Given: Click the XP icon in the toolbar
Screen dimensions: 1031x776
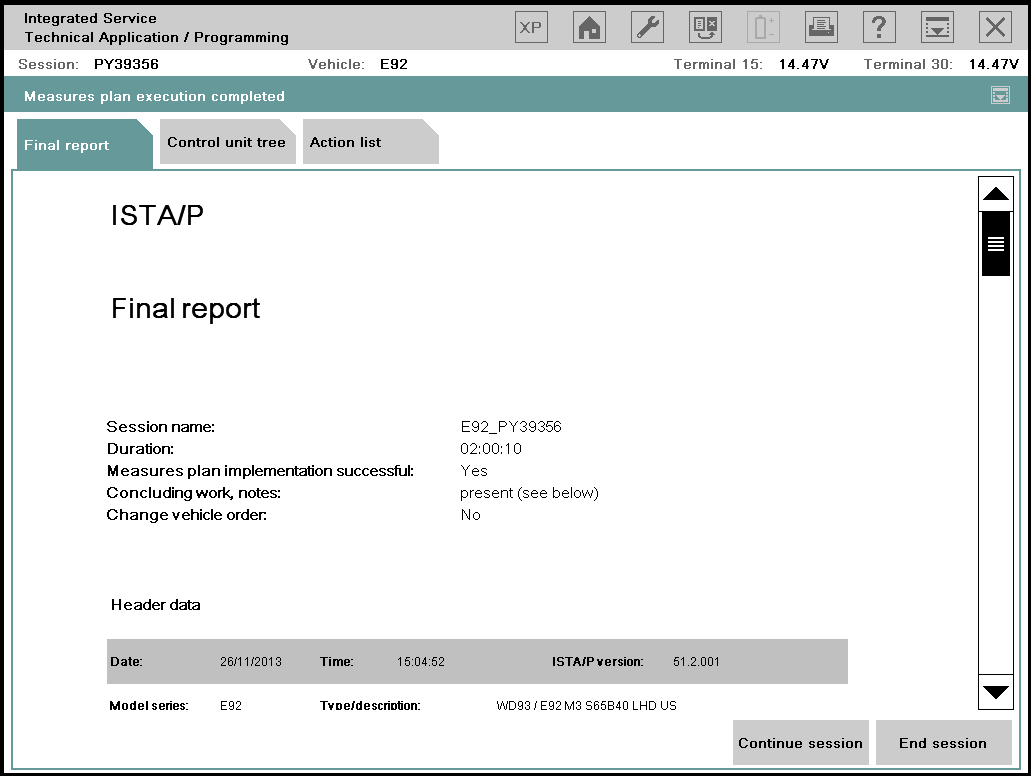Looking at the screenshot, I should 531,27.
